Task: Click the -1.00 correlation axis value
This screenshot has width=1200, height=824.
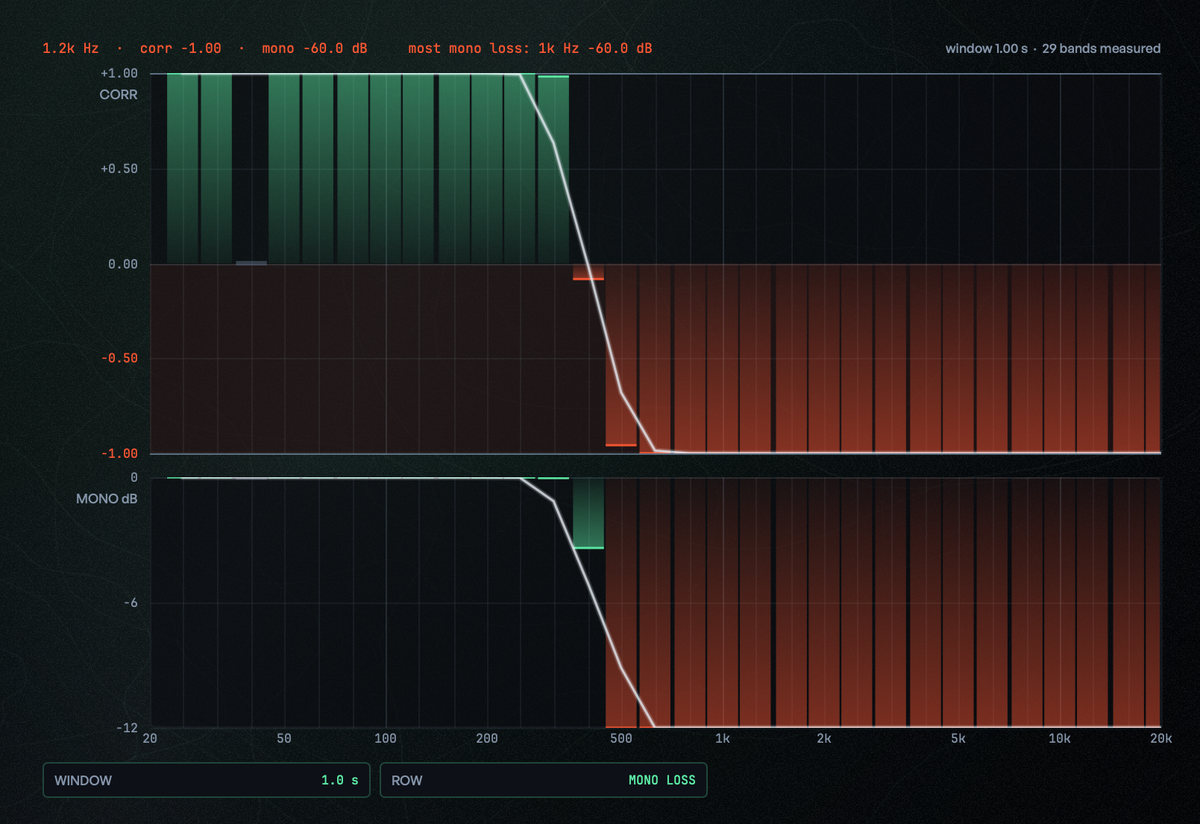Action: click(x=118, y=454)
